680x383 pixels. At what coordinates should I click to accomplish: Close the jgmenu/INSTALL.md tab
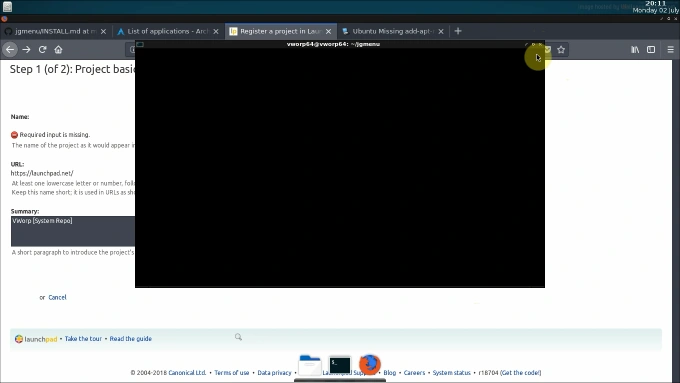(103, 31)
